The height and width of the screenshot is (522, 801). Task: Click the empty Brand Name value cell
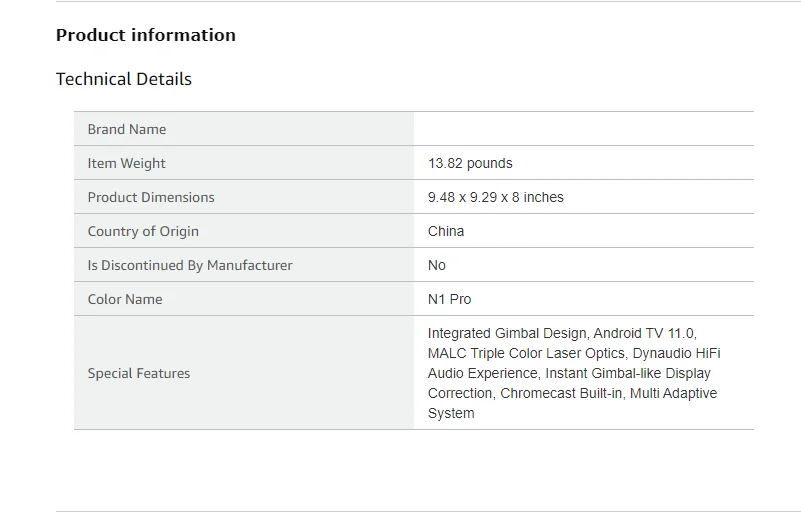[x=583, y=129]
